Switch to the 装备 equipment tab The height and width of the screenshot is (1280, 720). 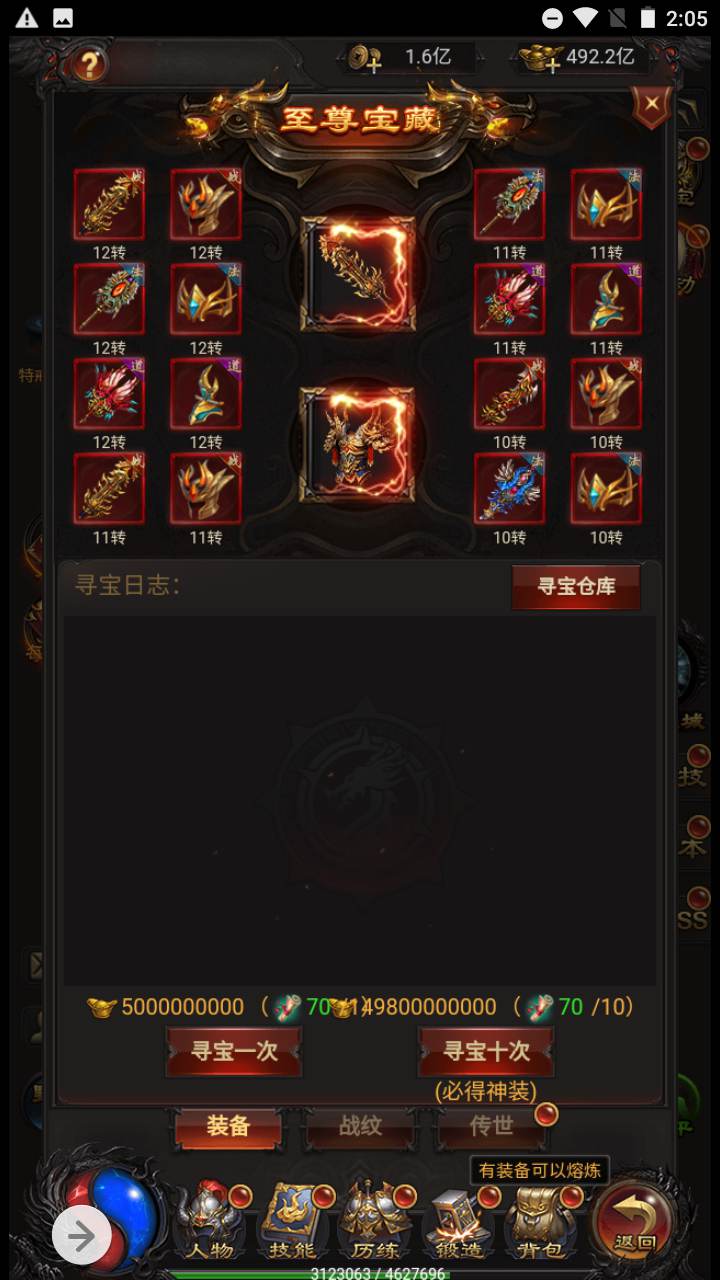click(x=228, y=1126)
